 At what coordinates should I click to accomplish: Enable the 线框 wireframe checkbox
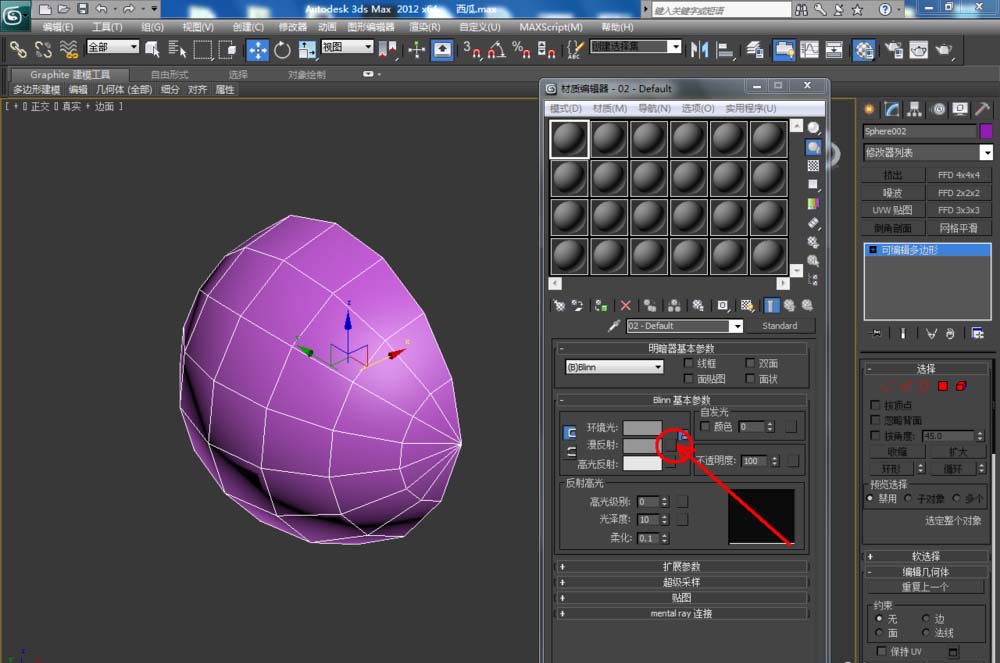tap(689, 364)
